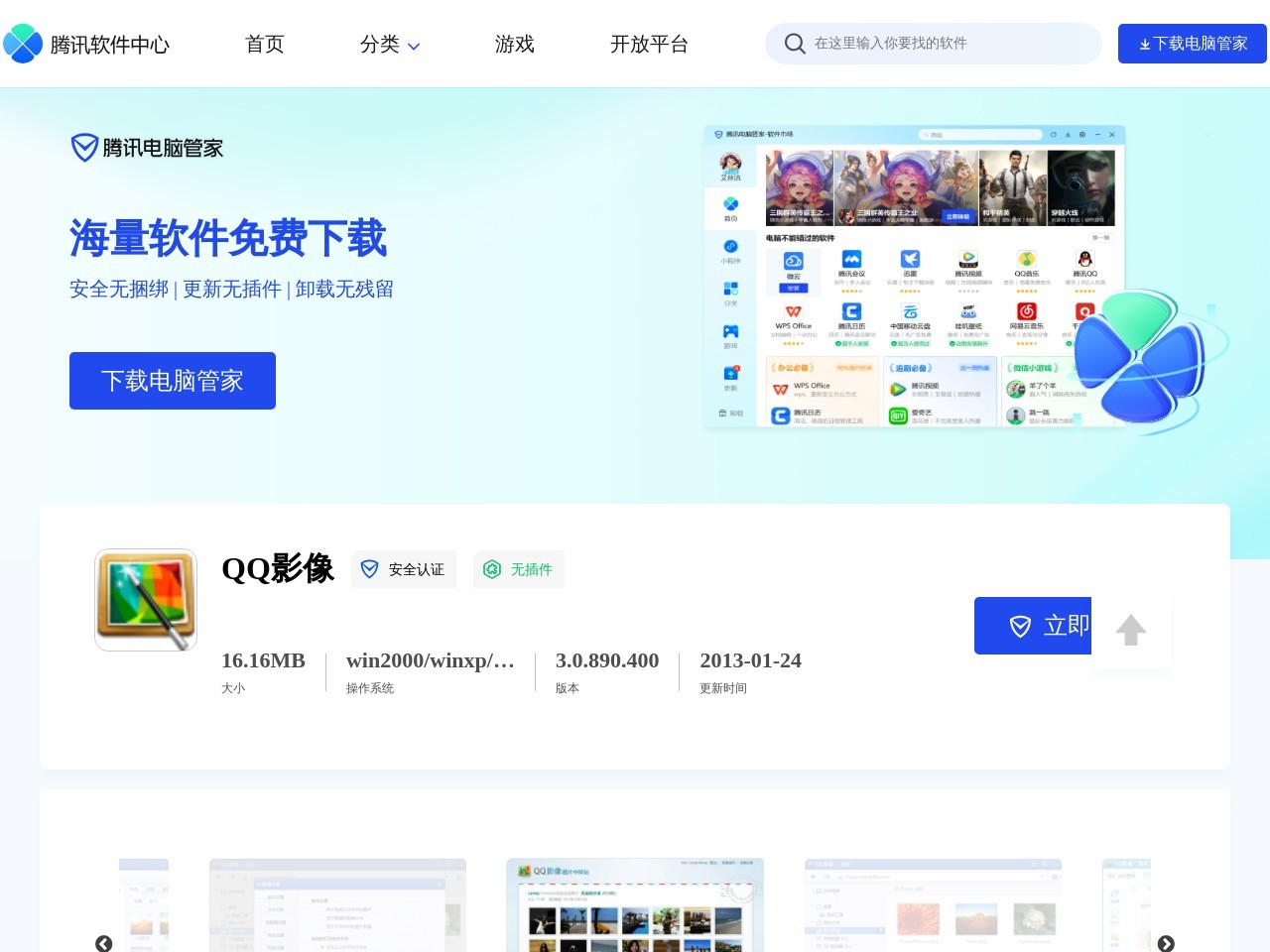Click the 无插件 no-plugin badge

coord(519,569)
